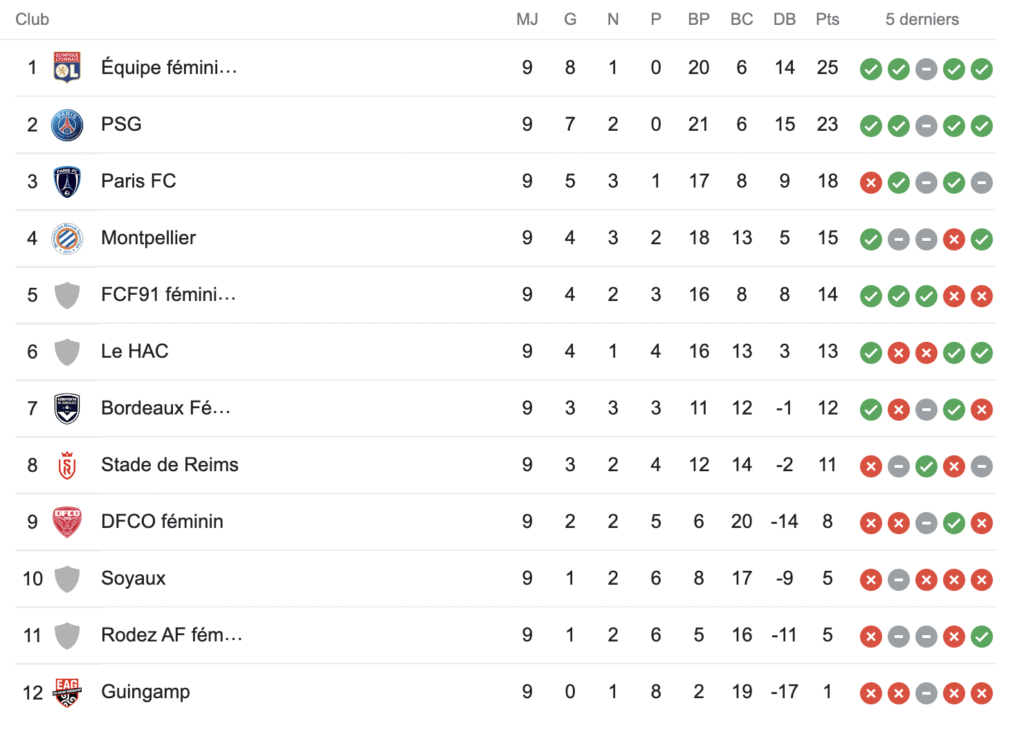Click the Olympique Lyonnais club logo
This screenshot has height=739, width=1024.
(x=67, y=67)
